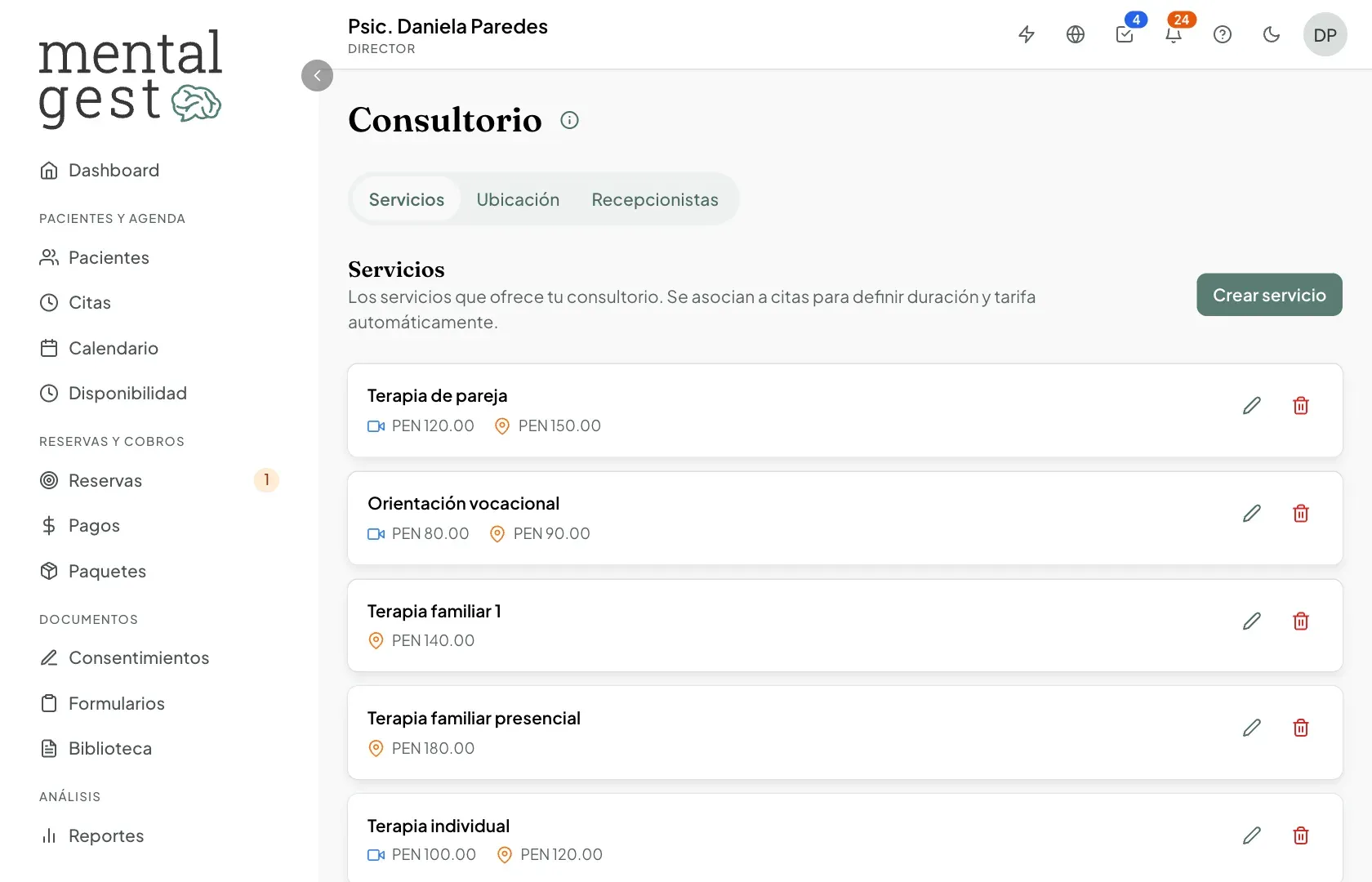Open the globe language icon

click(x=1076, y=34)
